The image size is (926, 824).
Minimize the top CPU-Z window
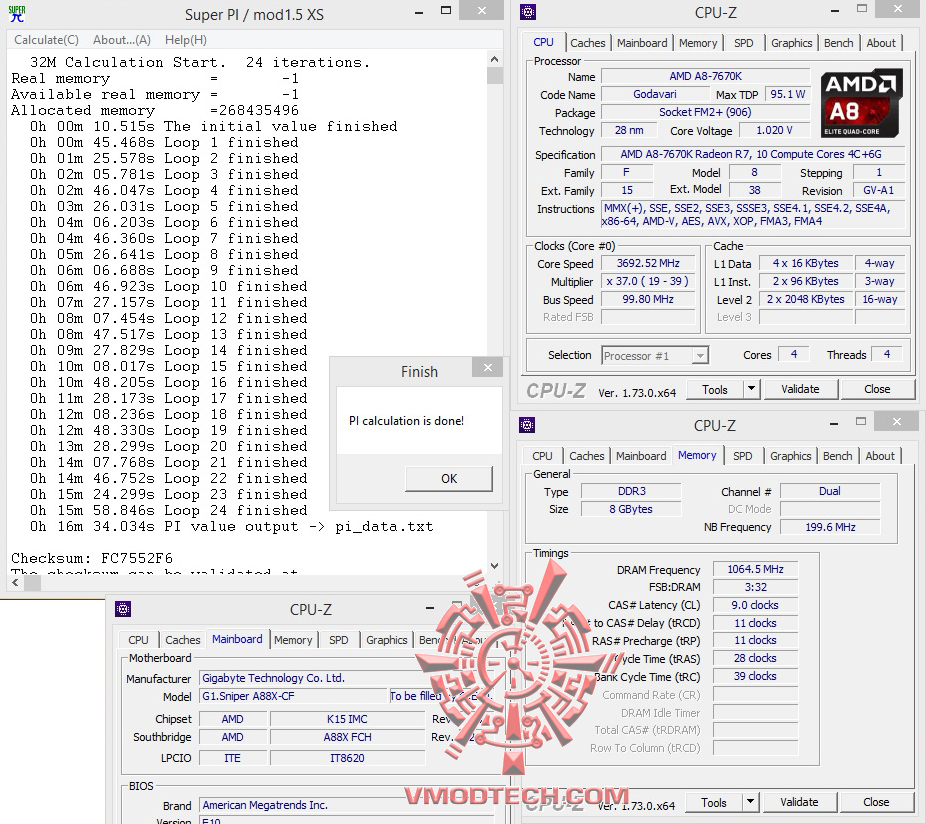[835, 11]
